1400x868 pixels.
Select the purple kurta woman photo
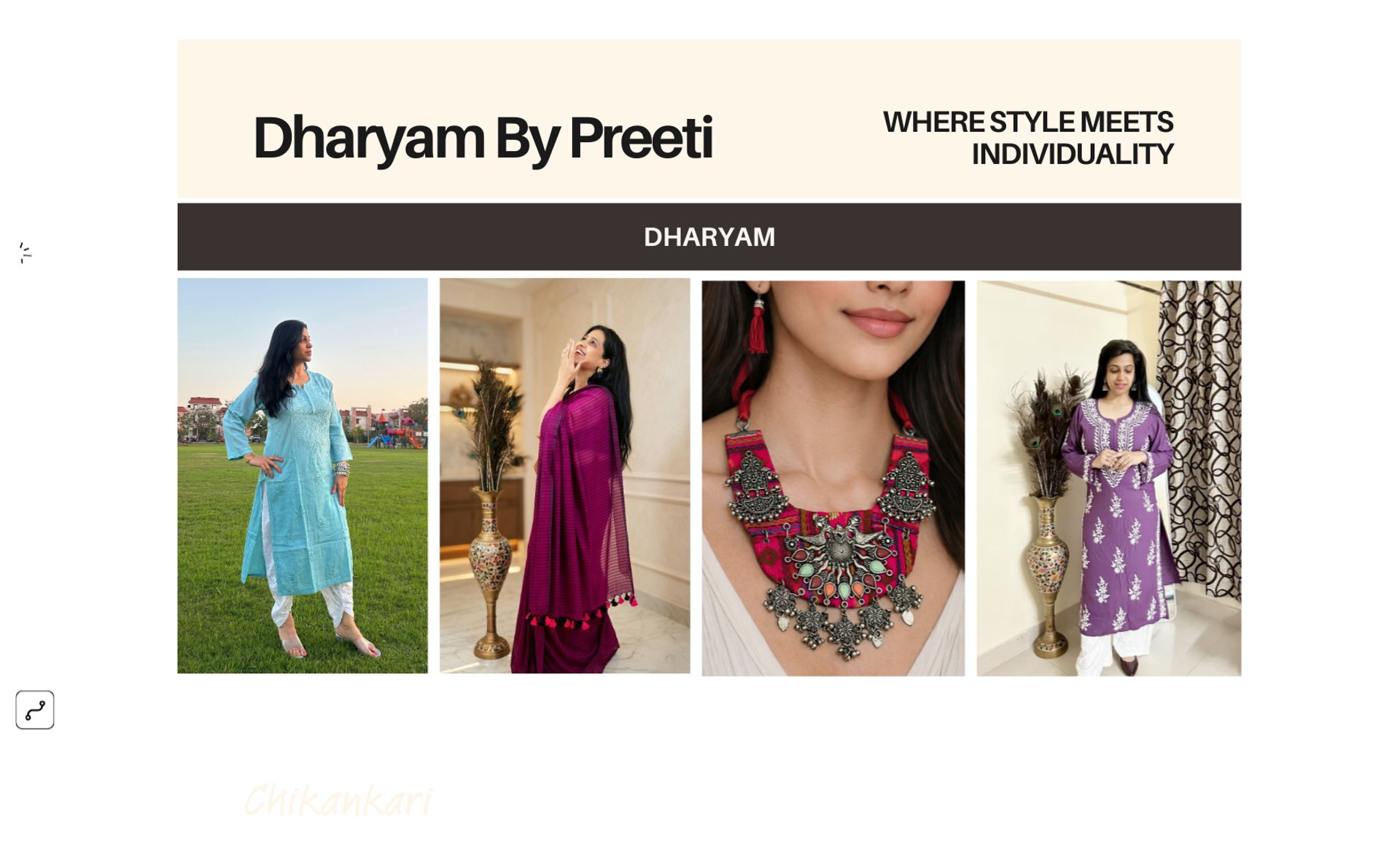pos(1108,478)
